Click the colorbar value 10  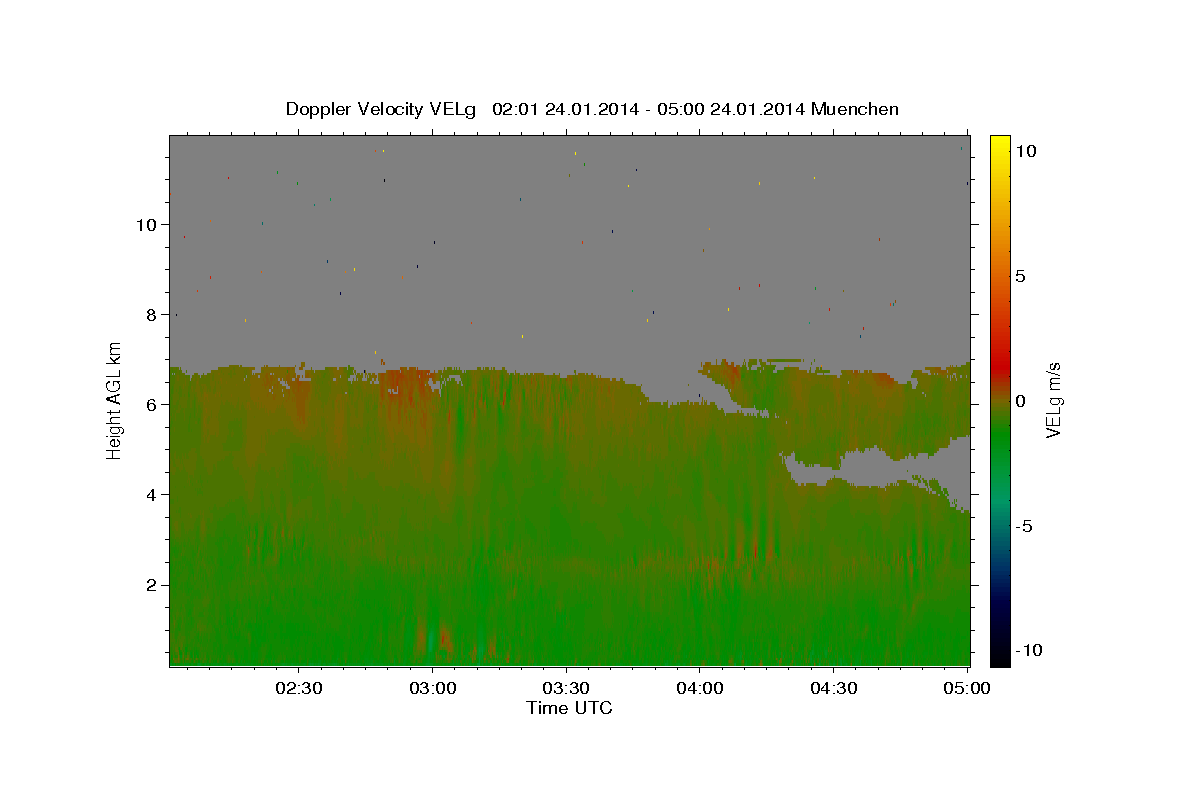point(1025,150)
